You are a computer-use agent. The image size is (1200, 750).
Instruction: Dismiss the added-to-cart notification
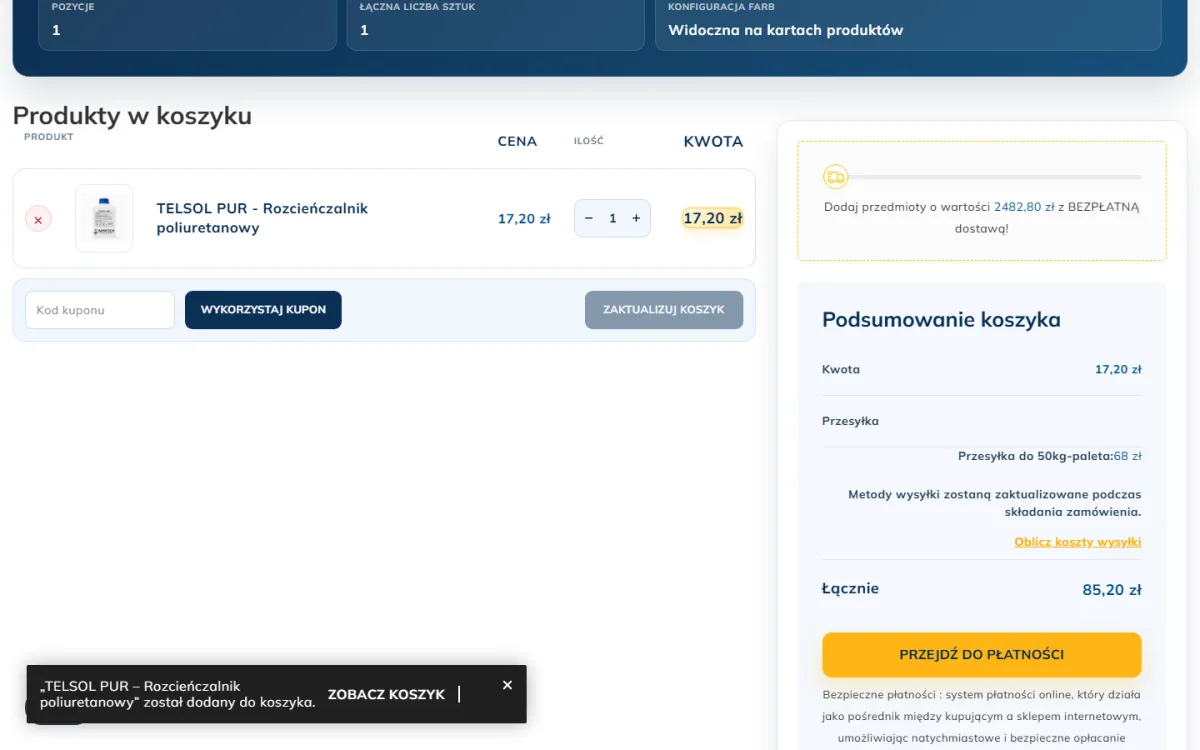click(507, 685)
